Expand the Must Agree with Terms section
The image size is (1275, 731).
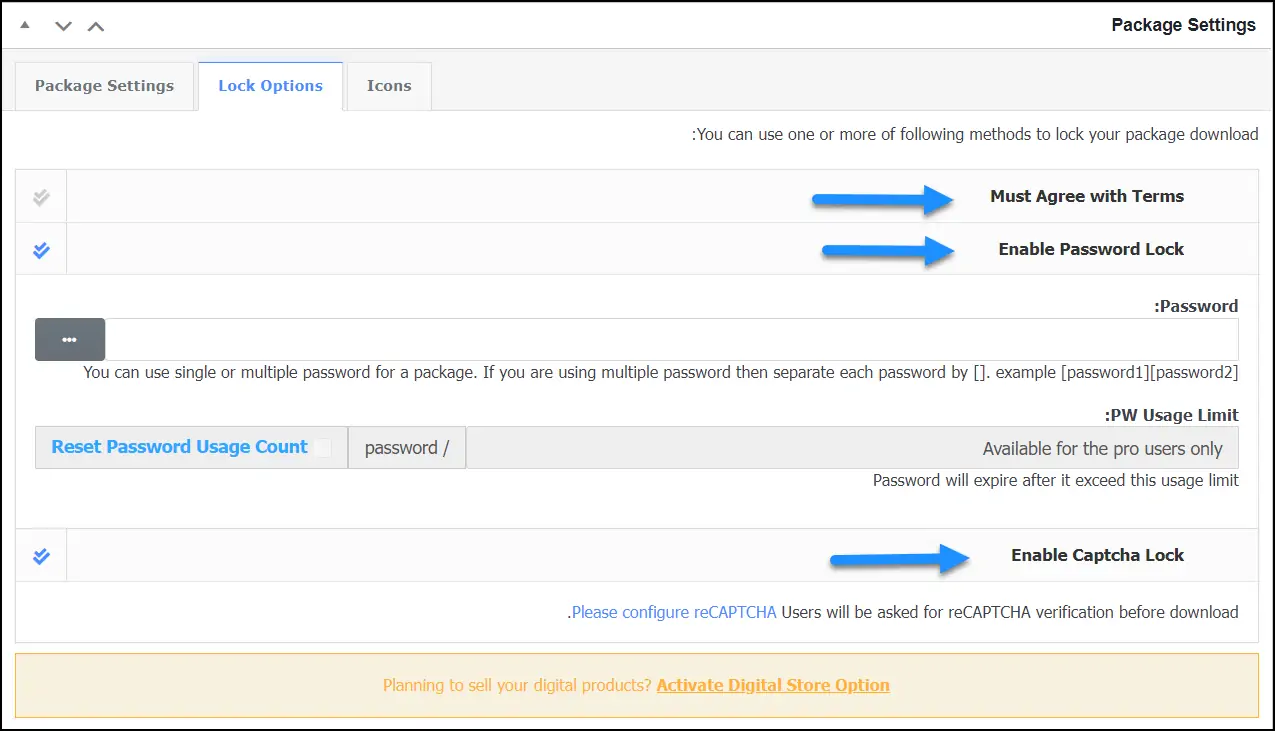[1086, 197]
